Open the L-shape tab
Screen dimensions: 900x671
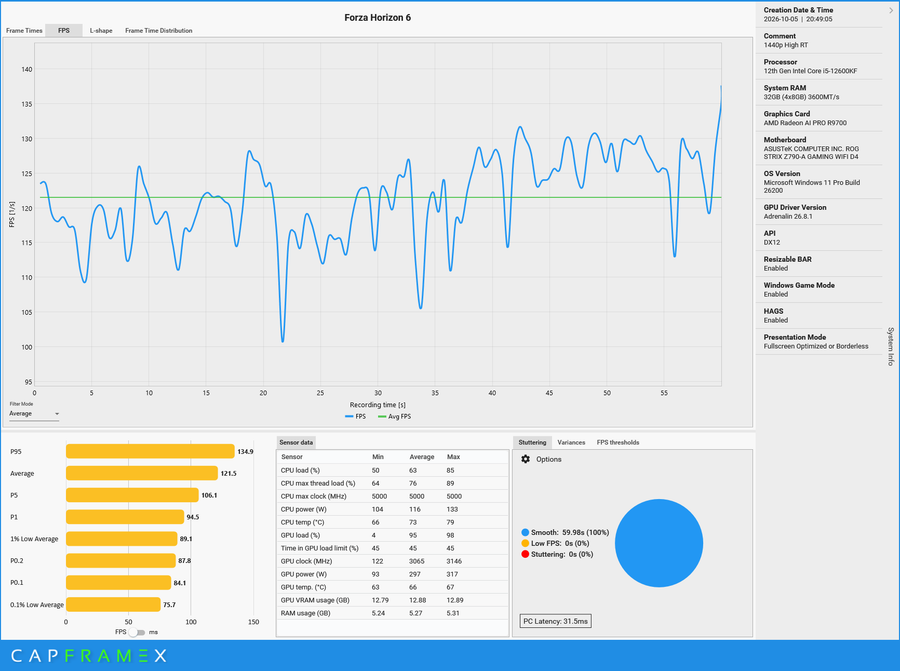click(x=101, y=30)
